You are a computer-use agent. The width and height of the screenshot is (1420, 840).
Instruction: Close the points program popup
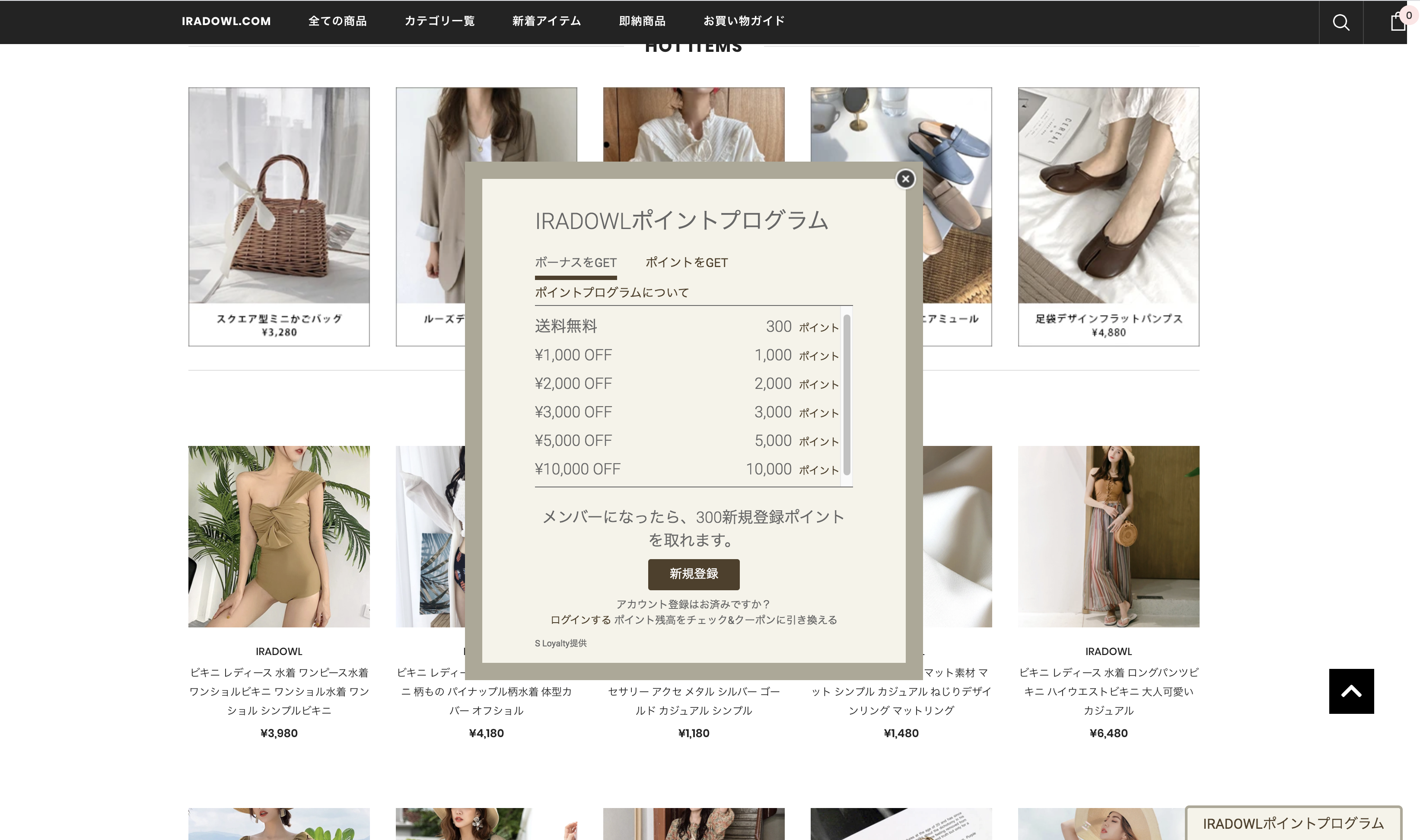[x=905, y=179]
